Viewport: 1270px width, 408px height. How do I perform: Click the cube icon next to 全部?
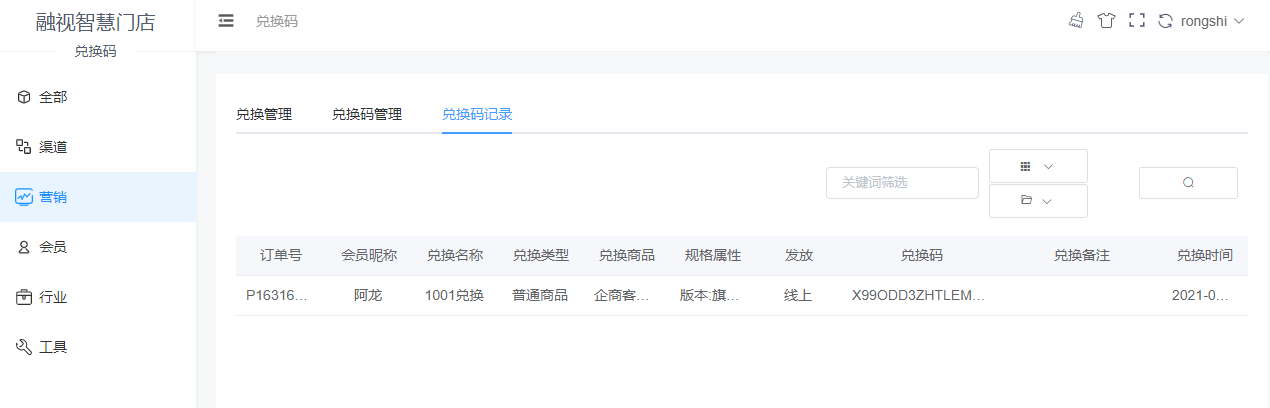click(x=24, y=97)
